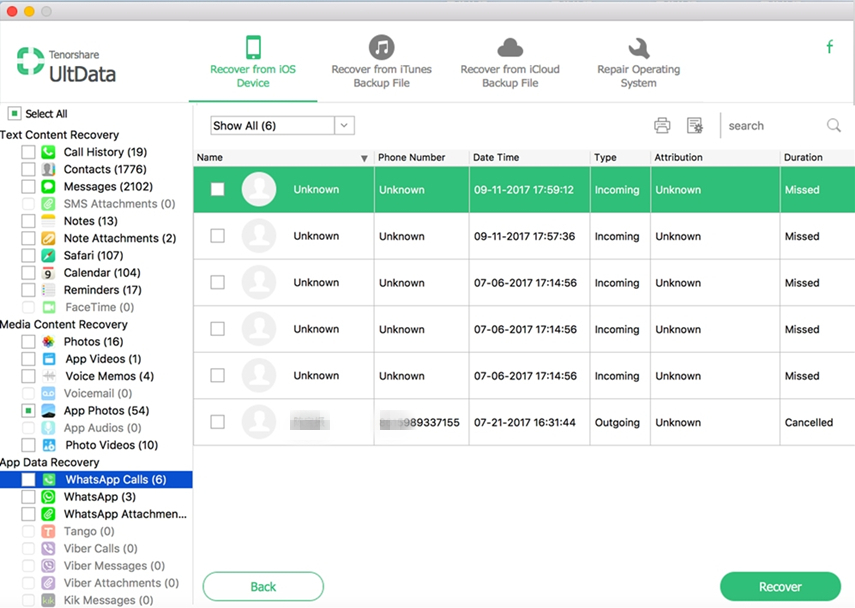This screenshot has height=608, width=855.
Task: Click the Tango app icon
Action: [x=49, y=531]
